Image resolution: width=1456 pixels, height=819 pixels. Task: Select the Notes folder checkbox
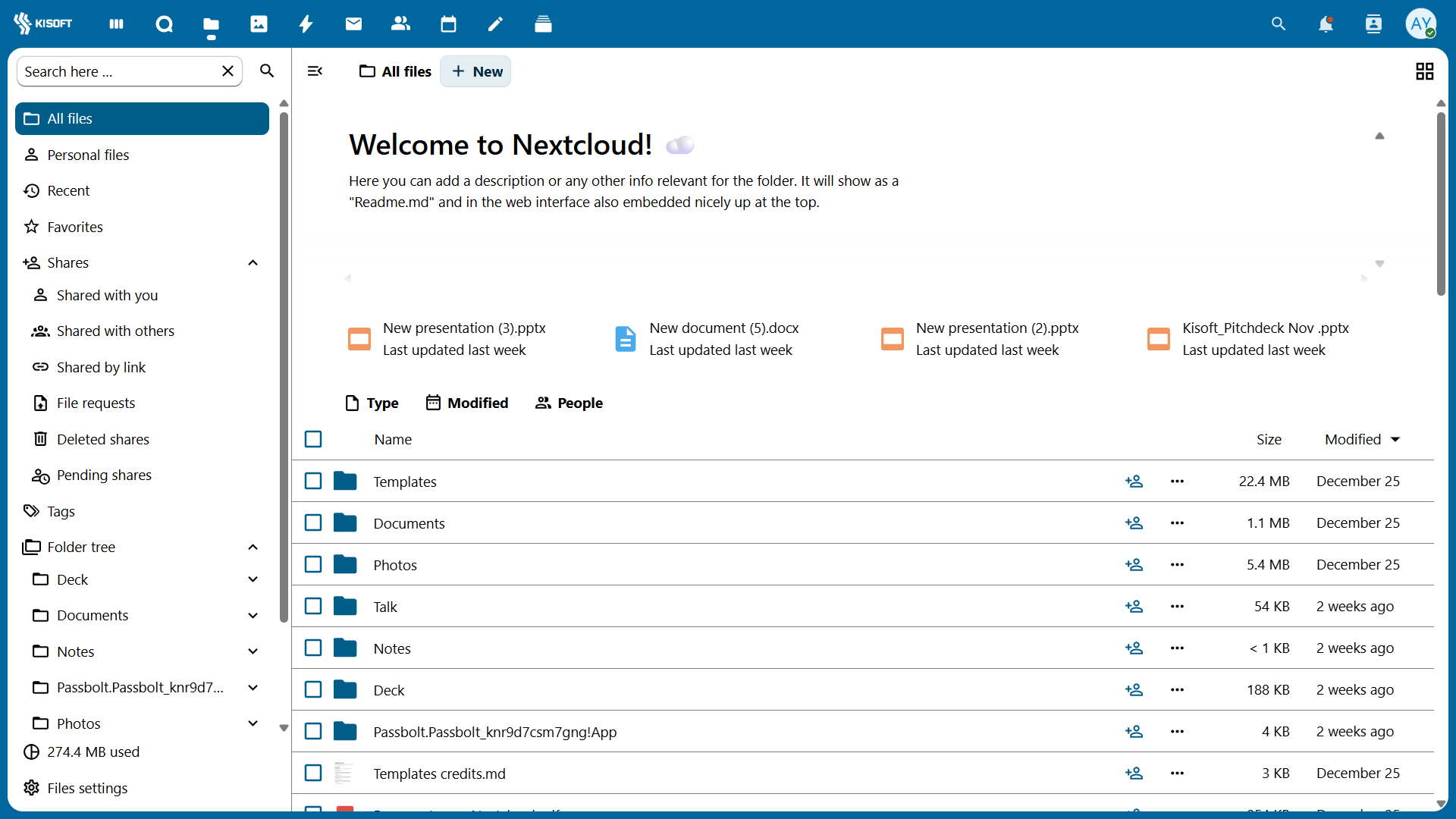pos(313,648)
